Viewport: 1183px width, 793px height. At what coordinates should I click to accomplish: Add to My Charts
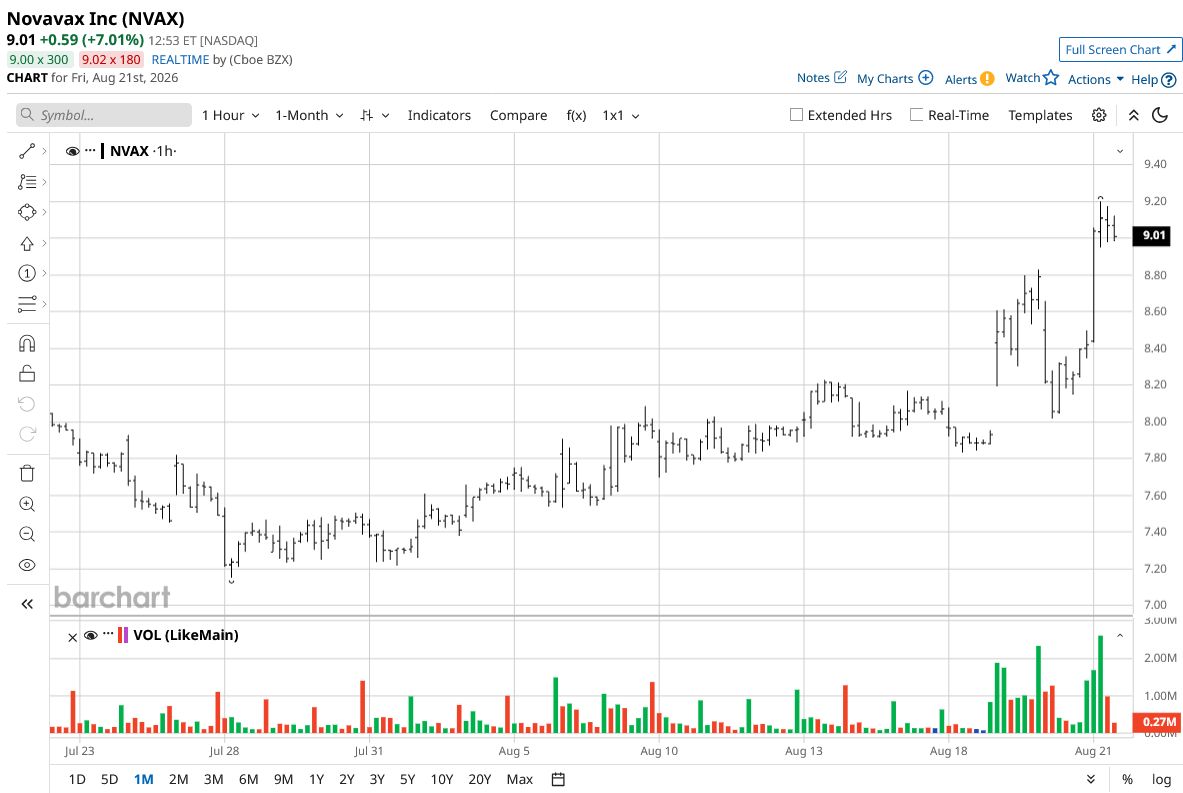click(895, 78)
